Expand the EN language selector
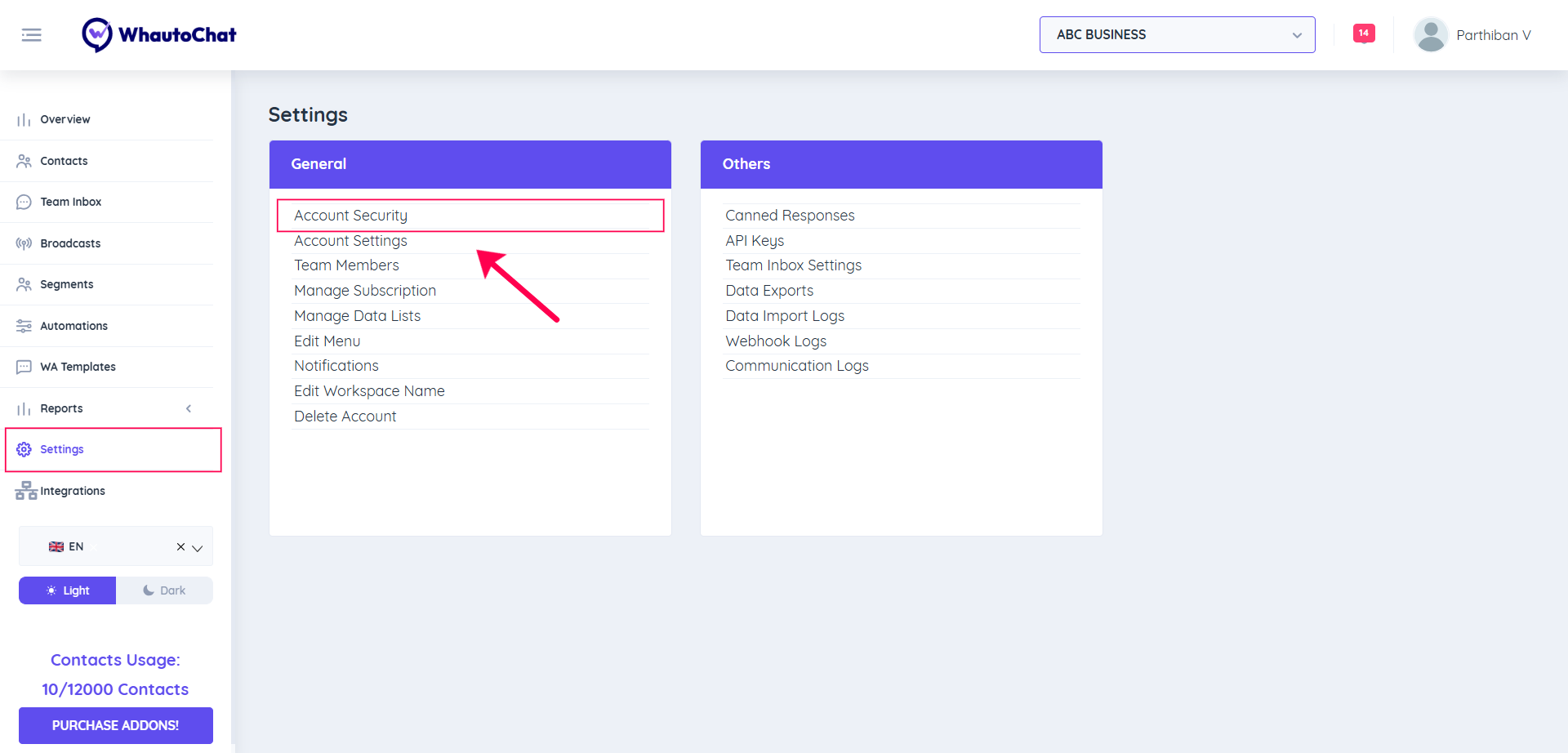This screenshot has height=753, width=1568. point(198,546)
